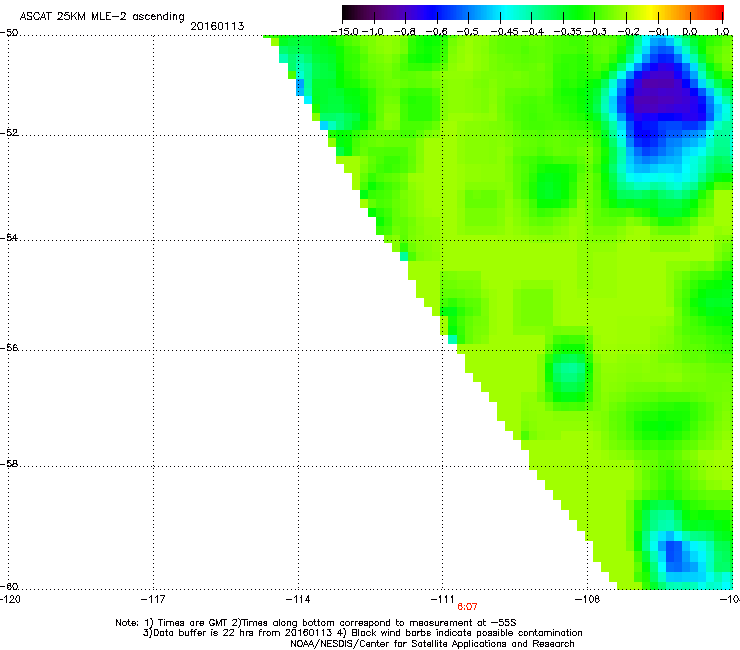Click the -15.0 color bar label
This screenshot has height=650, width=740.
click(x=345, y=32)
